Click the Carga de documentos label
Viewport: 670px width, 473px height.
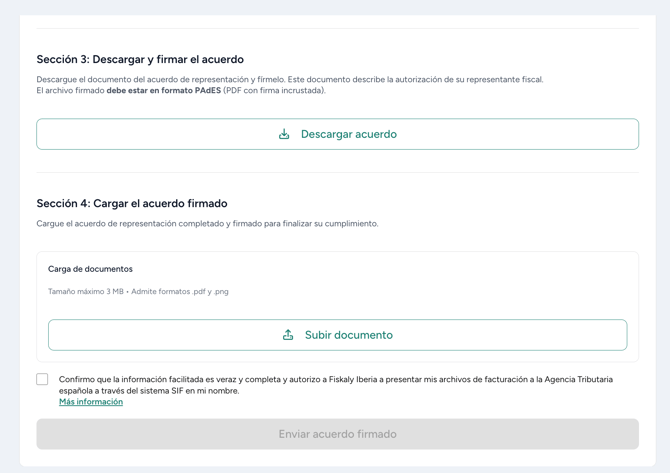90,269
